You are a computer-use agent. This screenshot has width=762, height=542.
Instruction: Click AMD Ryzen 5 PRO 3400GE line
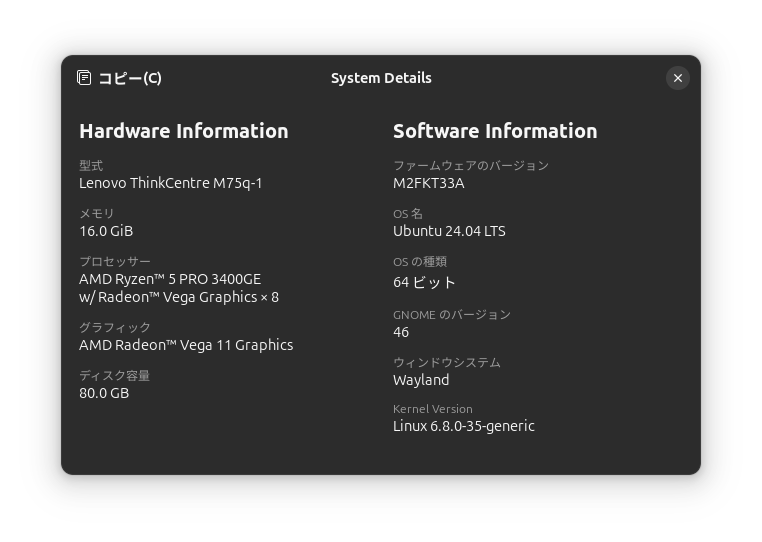(170, 279)
